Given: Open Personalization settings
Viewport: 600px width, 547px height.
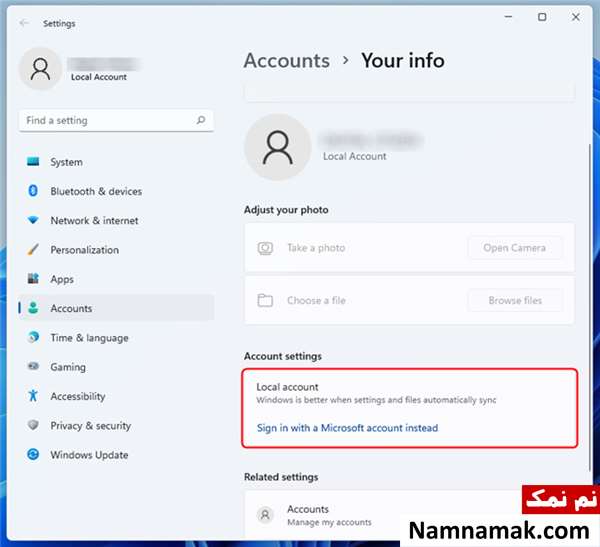Looking at the screenshot, I should (x=116, y=250).
